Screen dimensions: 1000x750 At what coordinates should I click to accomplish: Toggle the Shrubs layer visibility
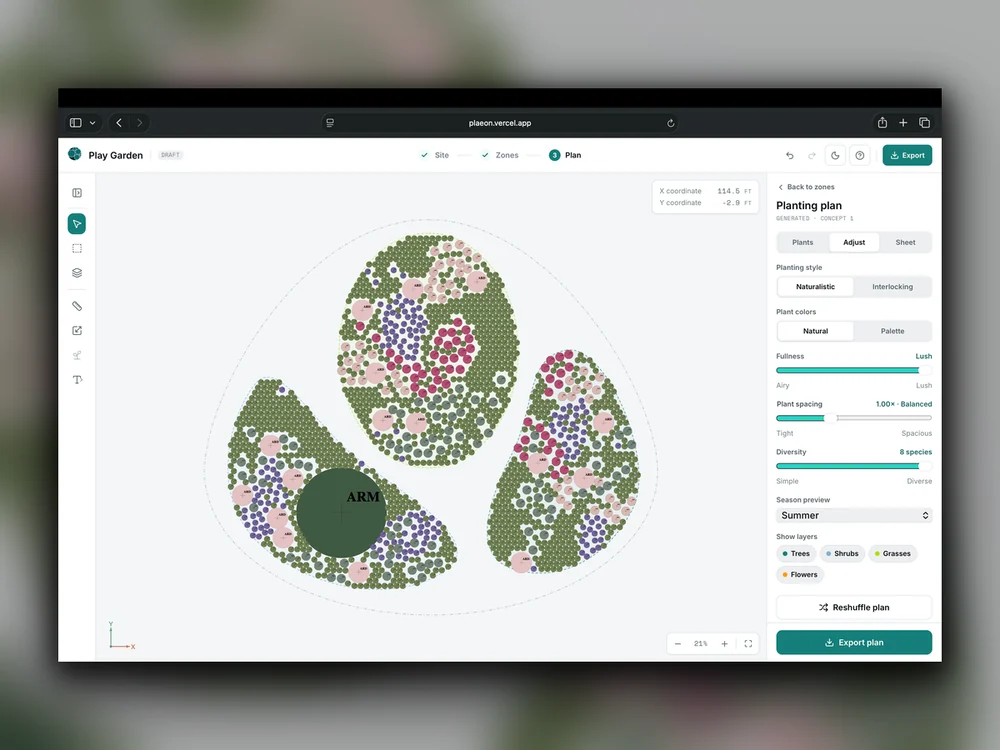pyautogui.click(x=842, y=554)
